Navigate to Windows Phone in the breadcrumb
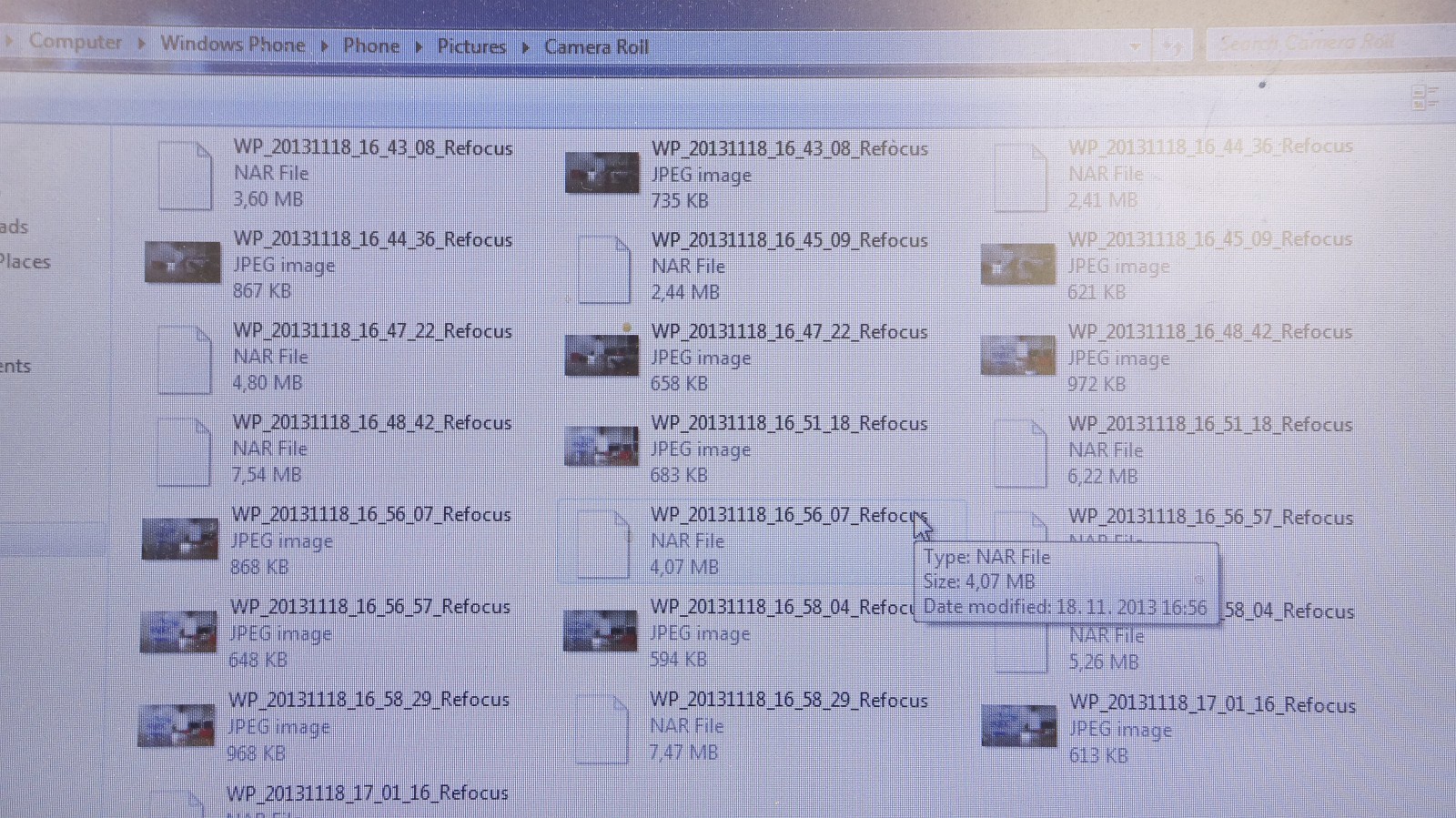The image size is (1456, 818). coord(233,44)
